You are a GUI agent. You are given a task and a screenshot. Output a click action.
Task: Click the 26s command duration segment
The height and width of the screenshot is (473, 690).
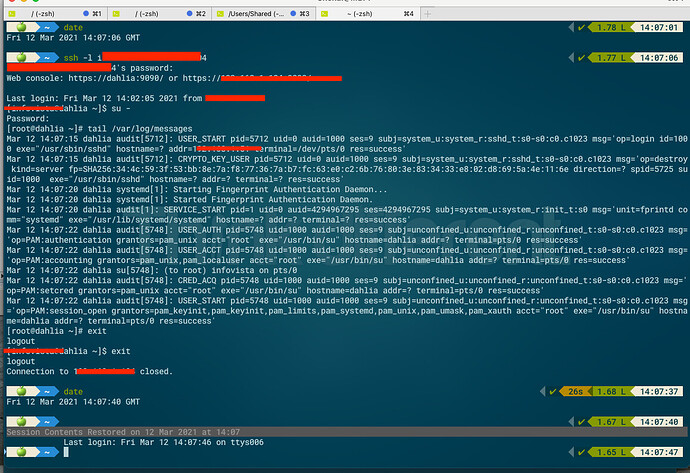click(575, 390)
